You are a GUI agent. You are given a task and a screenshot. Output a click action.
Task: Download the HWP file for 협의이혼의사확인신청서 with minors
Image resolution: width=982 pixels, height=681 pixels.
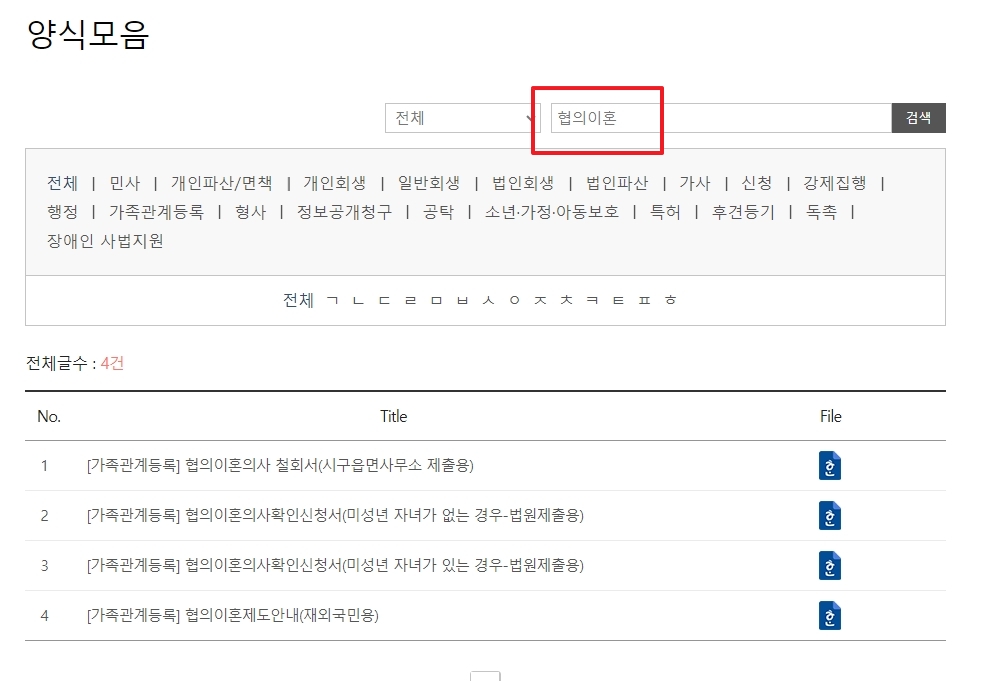pos(829,565)
